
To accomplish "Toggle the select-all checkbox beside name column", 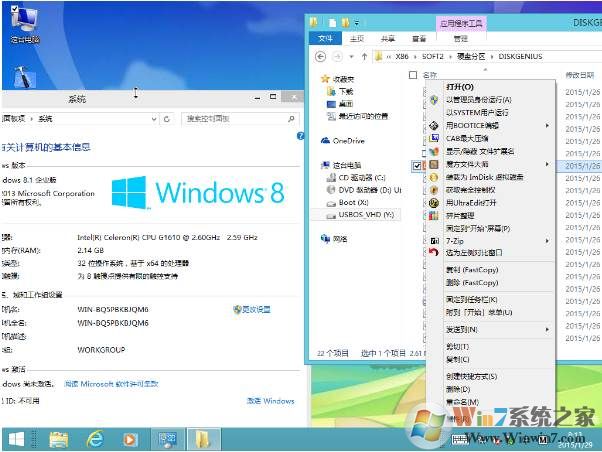I will click(413, 75).
